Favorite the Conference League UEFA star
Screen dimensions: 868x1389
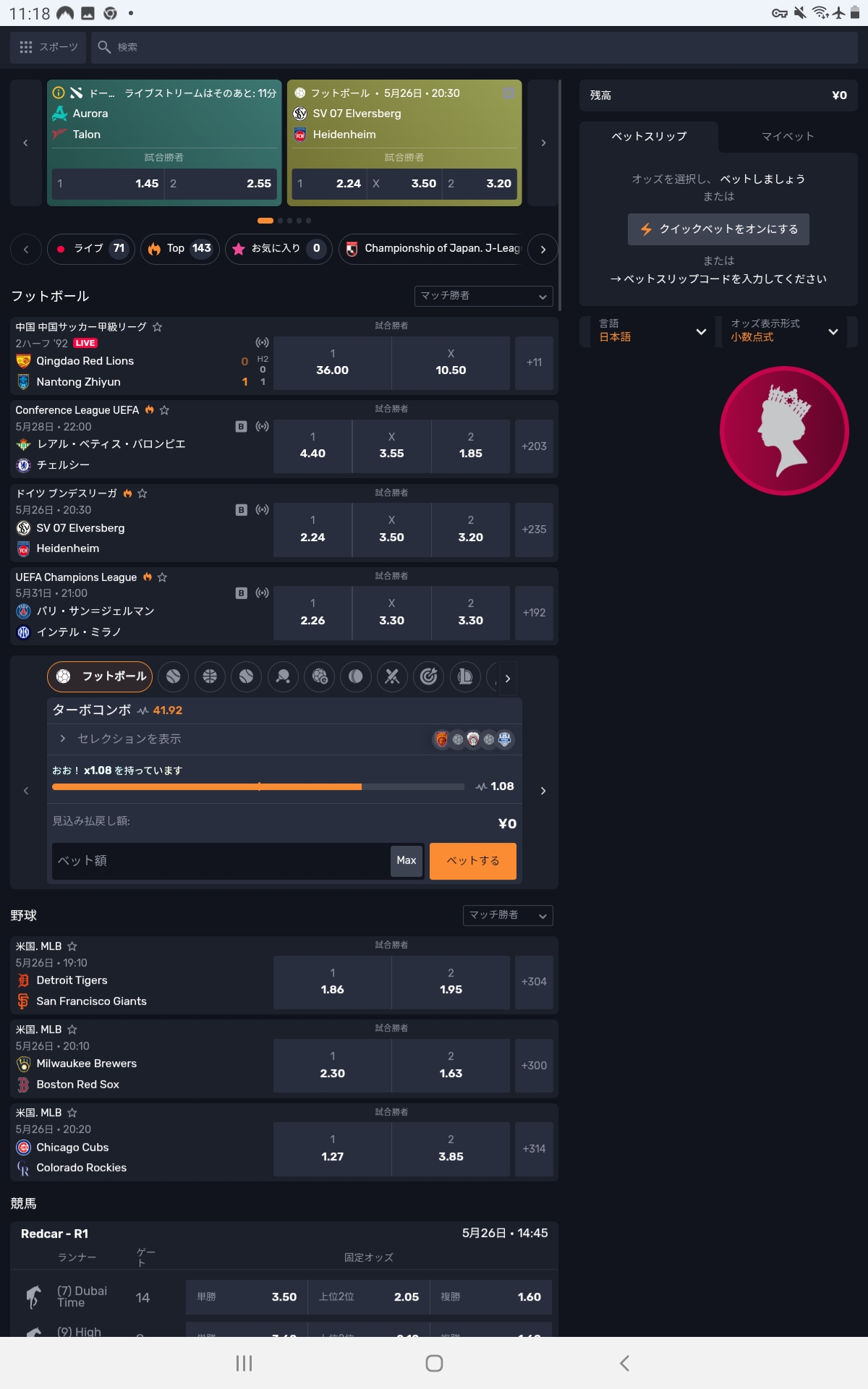[x=164, y=410]
